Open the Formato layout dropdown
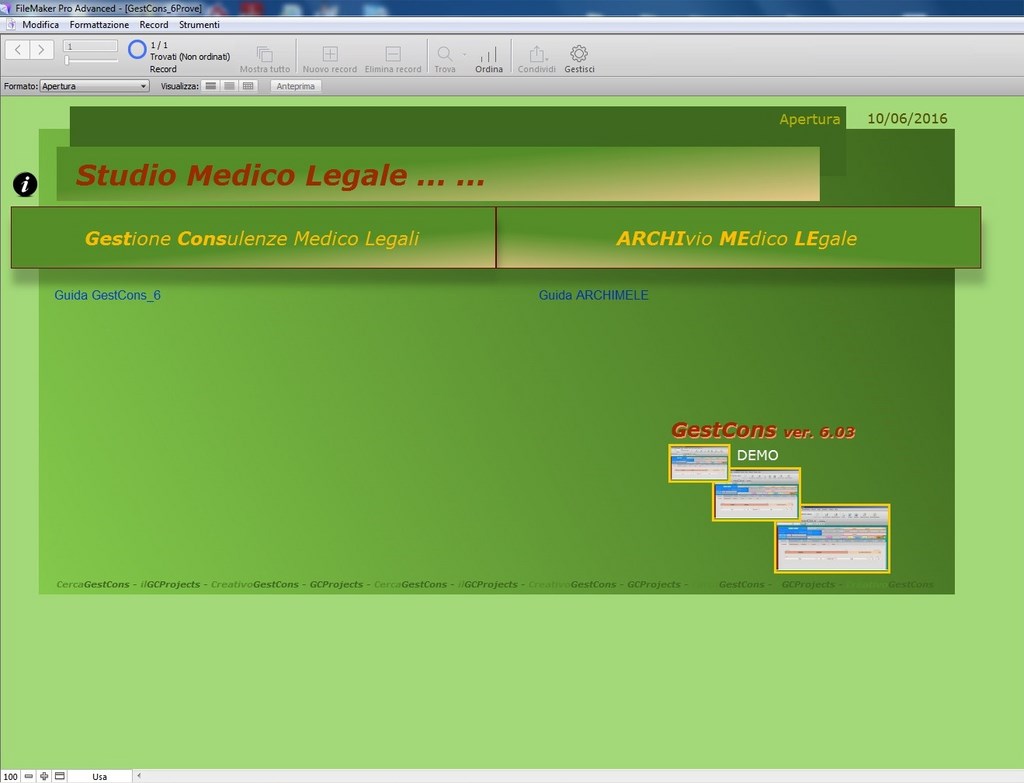 tap(95, 86)
